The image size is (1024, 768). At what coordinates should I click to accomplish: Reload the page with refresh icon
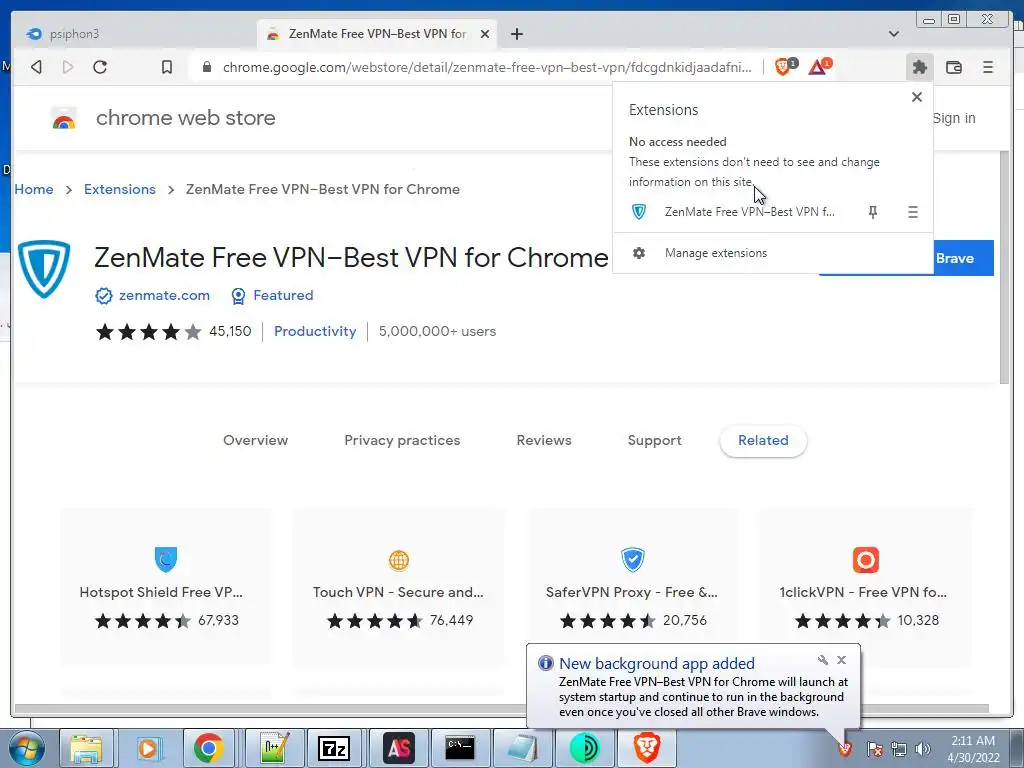pos(100,67)
